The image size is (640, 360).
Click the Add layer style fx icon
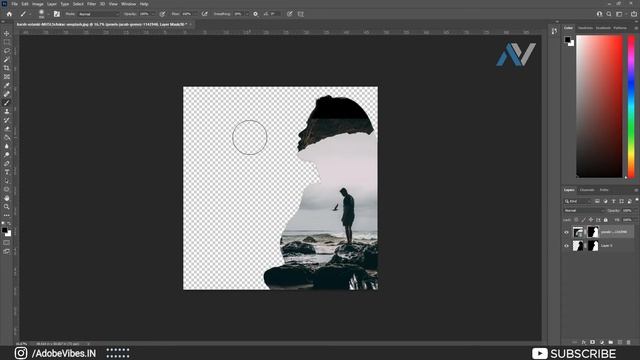pos(584,342)
